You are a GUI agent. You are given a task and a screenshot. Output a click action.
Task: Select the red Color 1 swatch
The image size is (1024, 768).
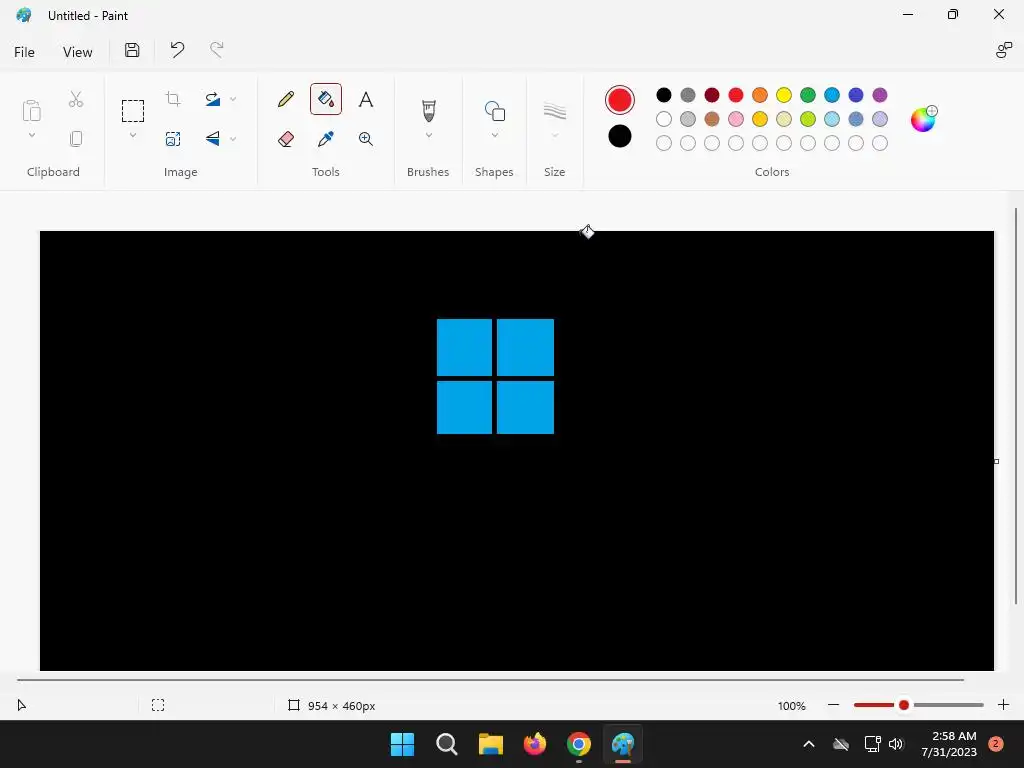(x=620, y=100)
